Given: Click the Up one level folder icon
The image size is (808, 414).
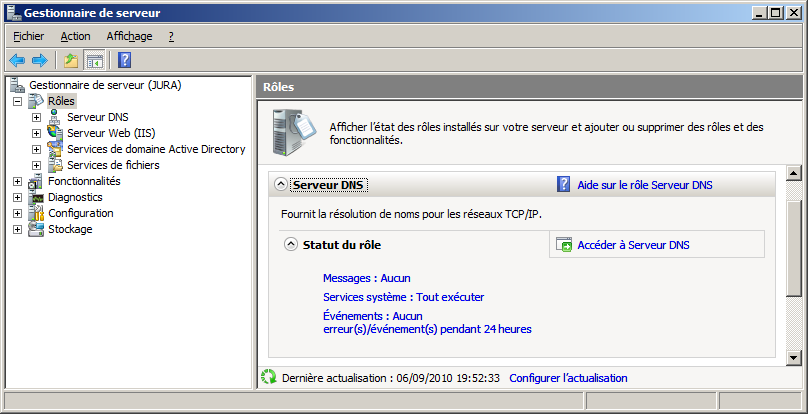Looking at the screenshot, I should 71,60.
